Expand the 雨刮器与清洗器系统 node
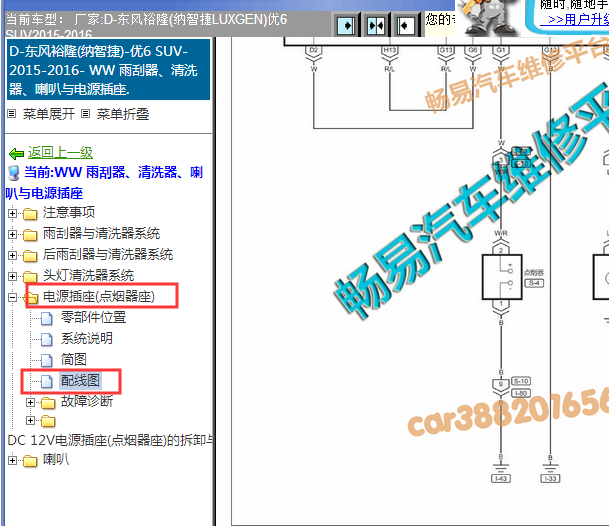This screenshot has height=526, width=609. [12, 234]
